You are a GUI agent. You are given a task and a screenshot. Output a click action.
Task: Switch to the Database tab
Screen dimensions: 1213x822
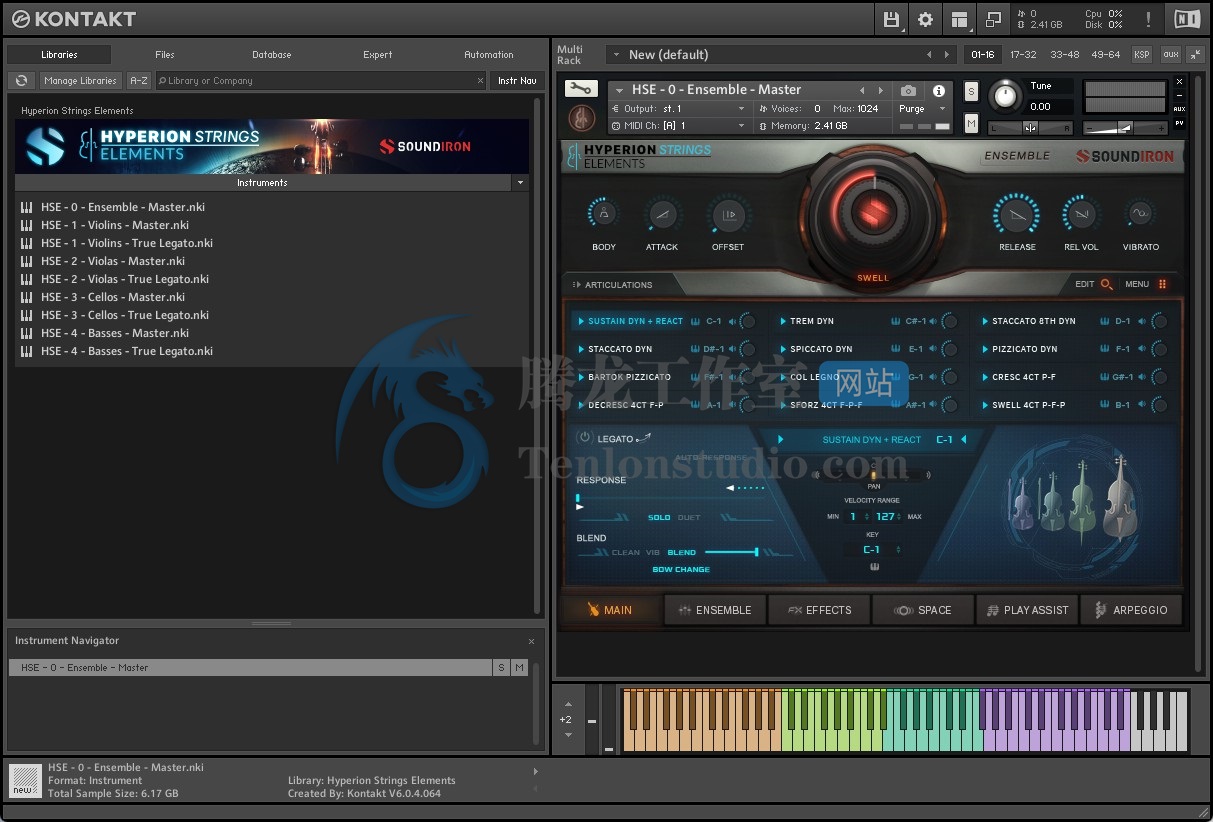tap(272, 55)
